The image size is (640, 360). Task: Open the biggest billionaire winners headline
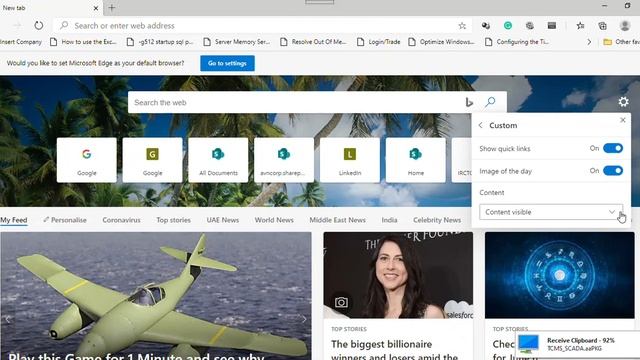click(395, 350)
